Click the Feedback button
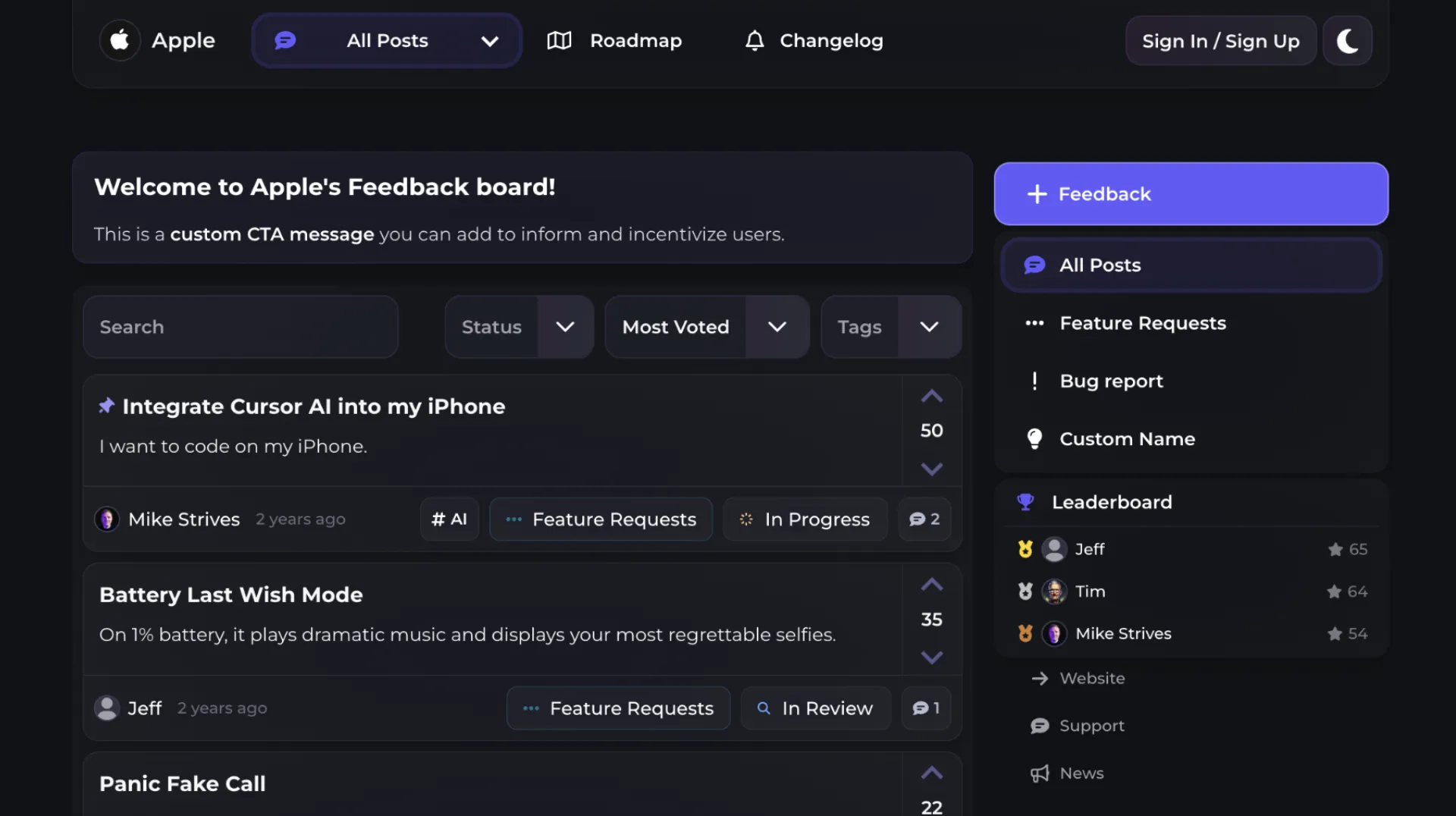Viewport: 1456px width, 816px height. [1191, 194]
